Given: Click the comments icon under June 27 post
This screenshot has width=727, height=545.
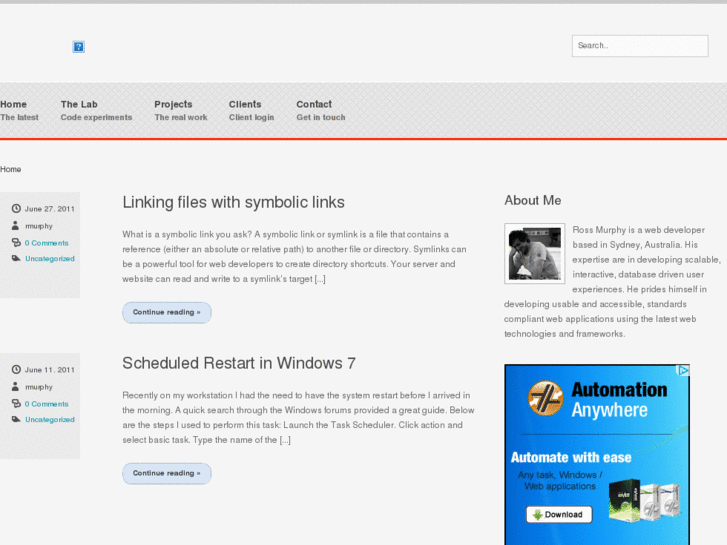Looking at the screenshot, I should [x=16, y=243].
